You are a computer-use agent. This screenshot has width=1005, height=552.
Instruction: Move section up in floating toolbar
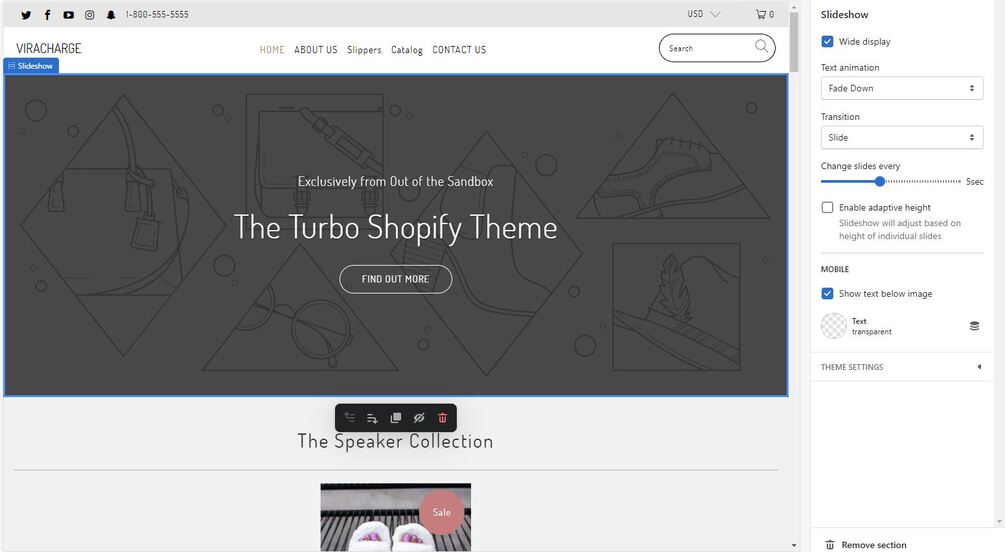pyautogui.click(x=349, y=417)
